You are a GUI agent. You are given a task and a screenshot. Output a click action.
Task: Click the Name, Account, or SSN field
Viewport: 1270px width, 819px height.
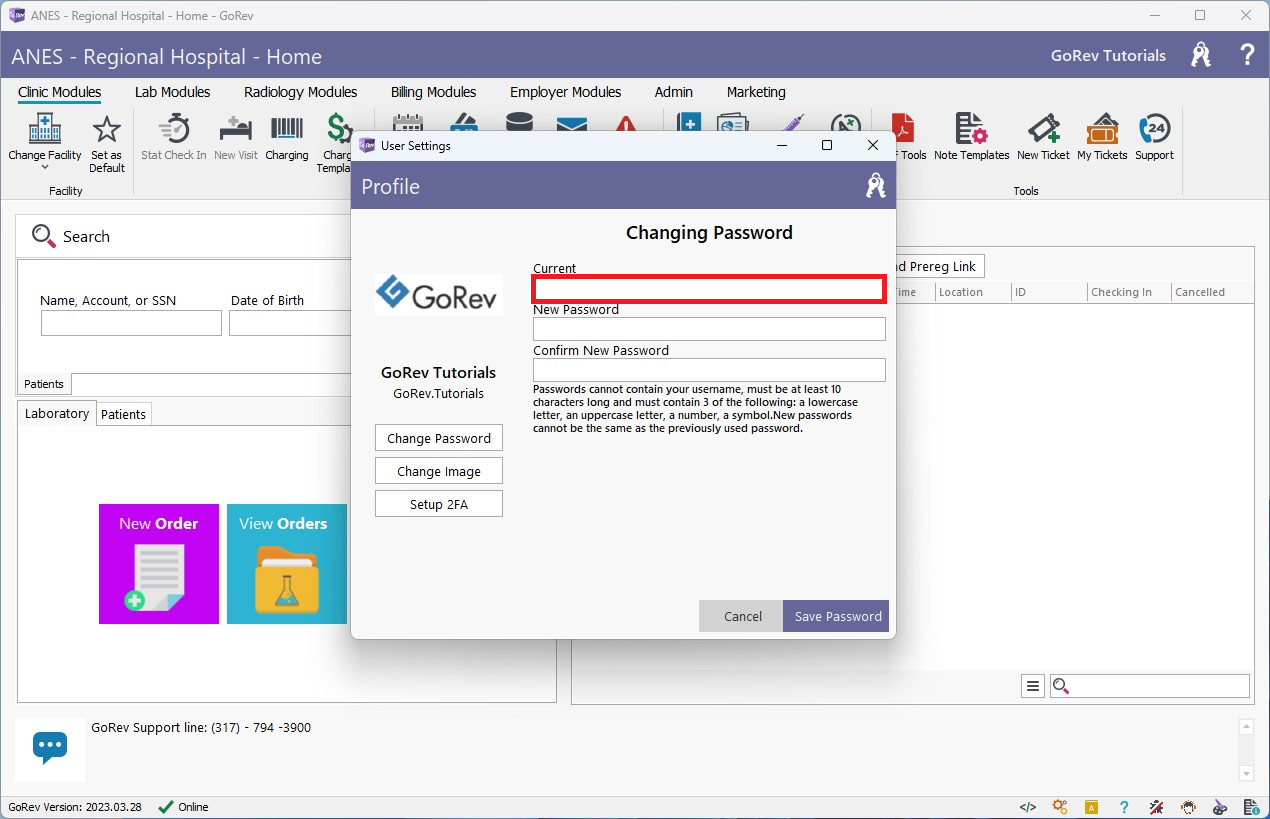click(131, 323)
